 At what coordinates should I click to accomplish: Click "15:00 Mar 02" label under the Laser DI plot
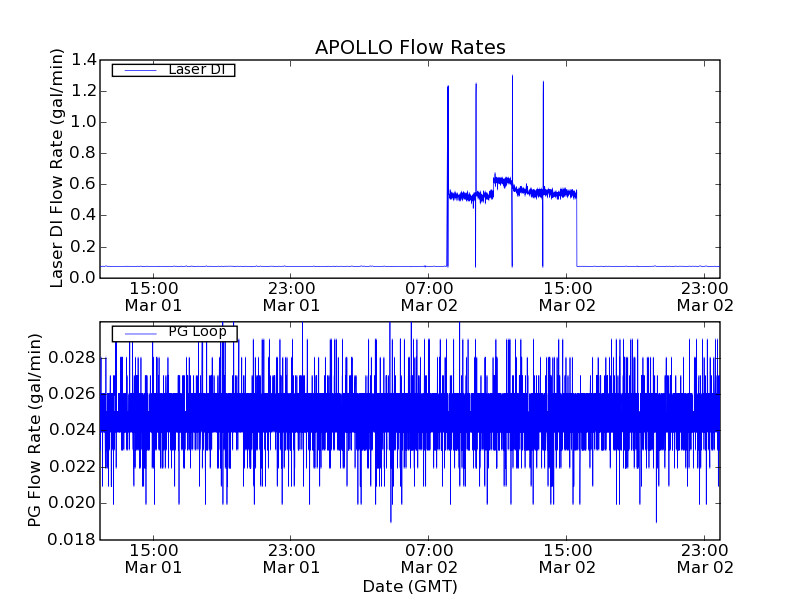[567, 297]
